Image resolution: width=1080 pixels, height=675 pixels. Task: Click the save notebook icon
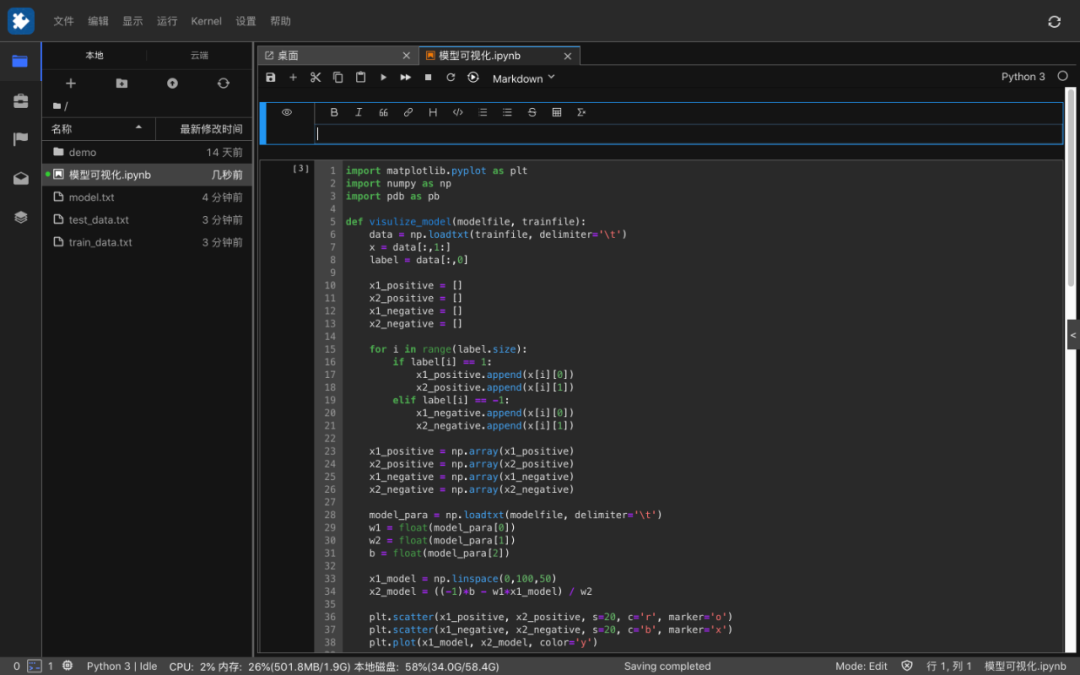pyautogui.click(x=271, y=78)
